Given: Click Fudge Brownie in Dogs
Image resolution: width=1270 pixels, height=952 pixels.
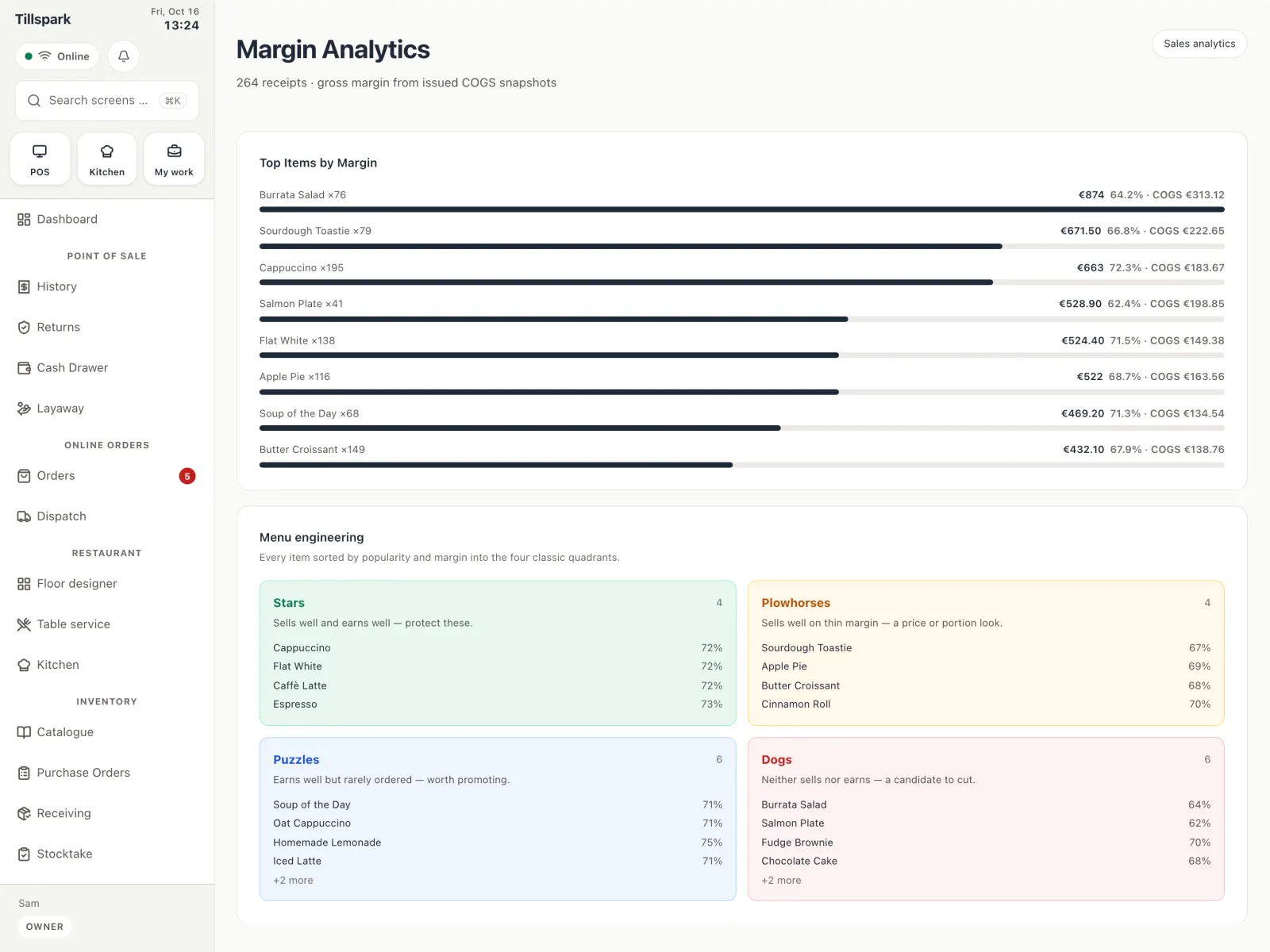Looking at the screenshot, I should coord(797,843).
